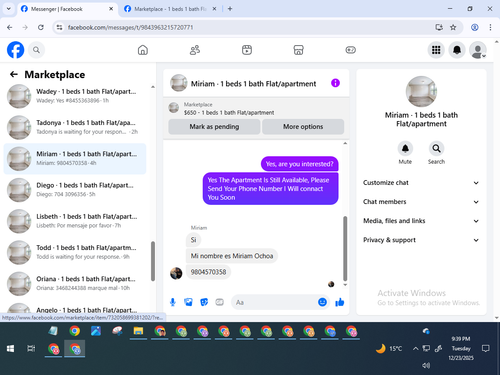Expand Privacy & support section

pos(421,240)
